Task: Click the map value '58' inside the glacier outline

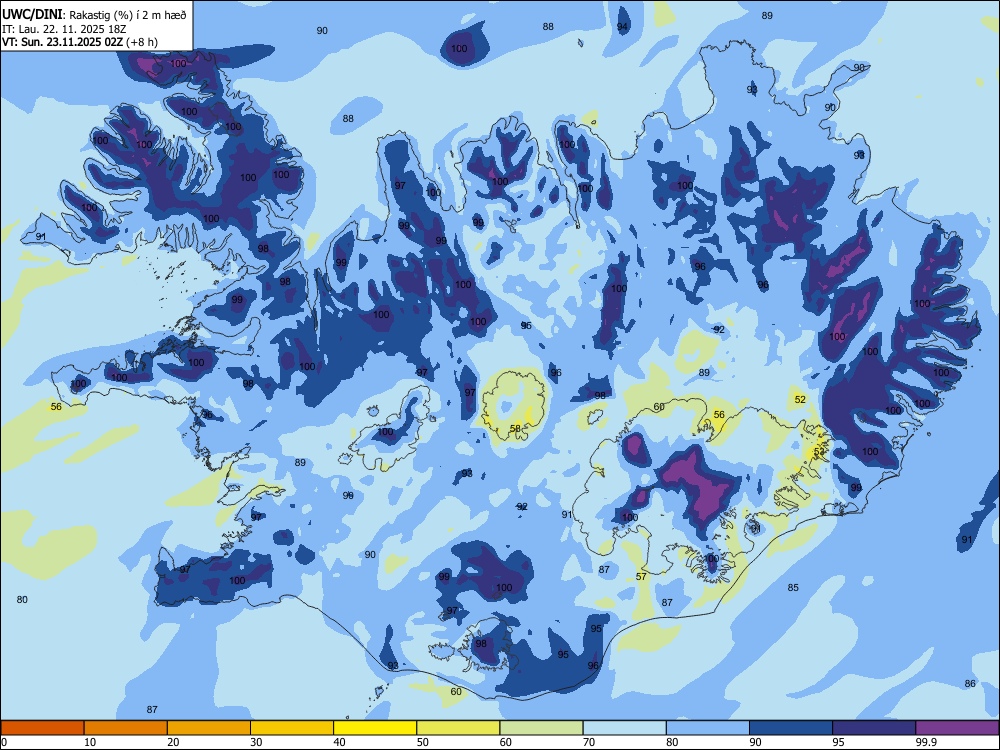Action: [515, 429]
